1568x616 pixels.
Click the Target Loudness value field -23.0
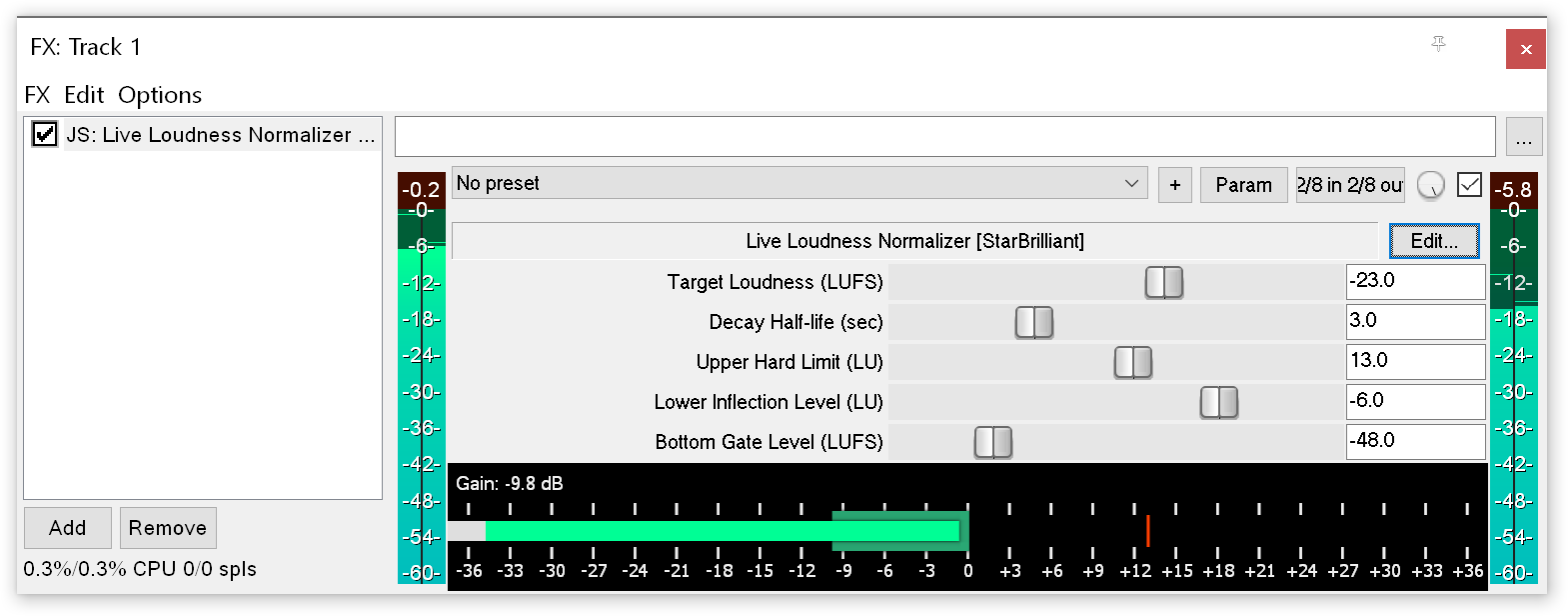pyautogui.click(x=1415, y=282)
